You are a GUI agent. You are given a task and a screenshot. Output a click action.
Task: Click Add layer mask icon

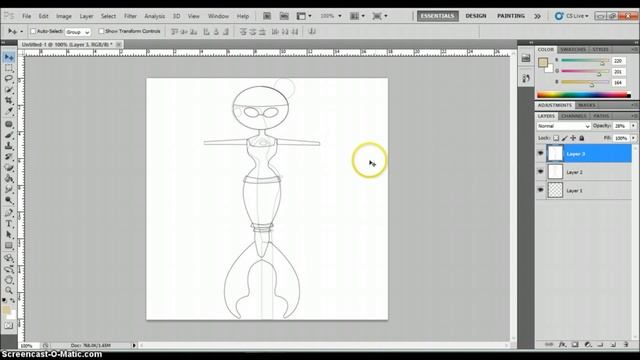coord(575,344)
